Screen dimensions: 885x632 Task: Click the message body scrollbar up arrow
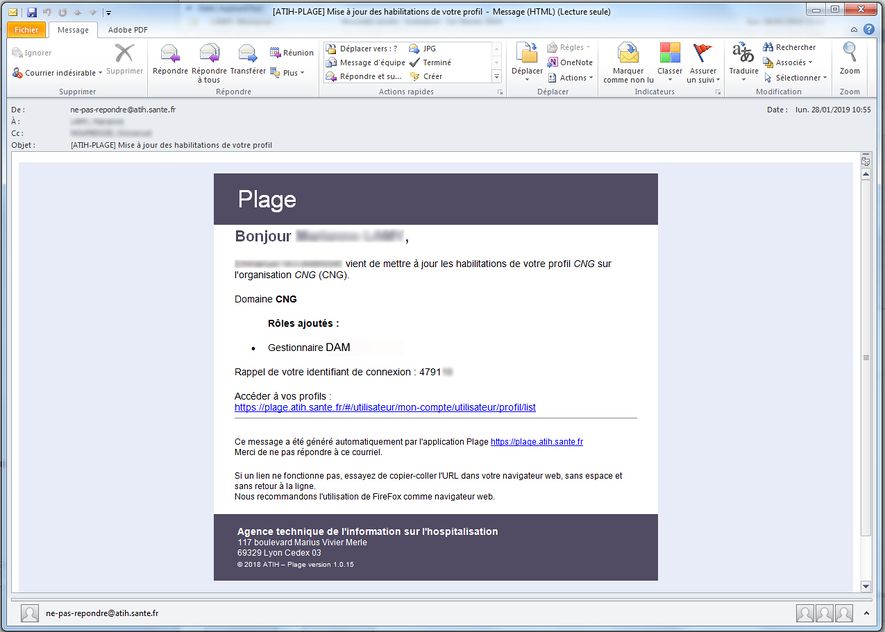pyautogui.click(x=866, y=175)
